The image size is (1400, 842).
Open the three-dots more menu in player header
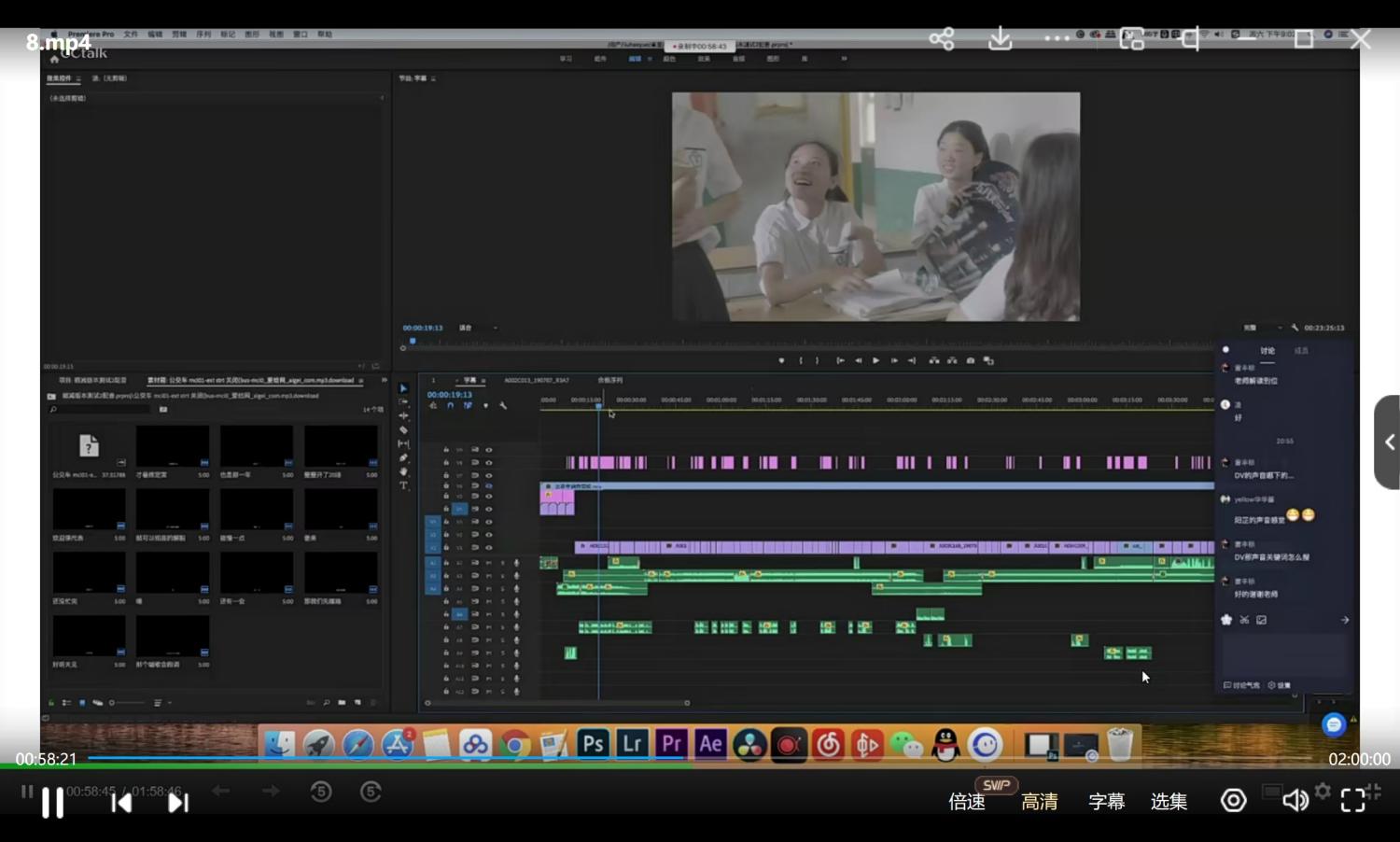pyautogui.click(x=1057, y=39)
